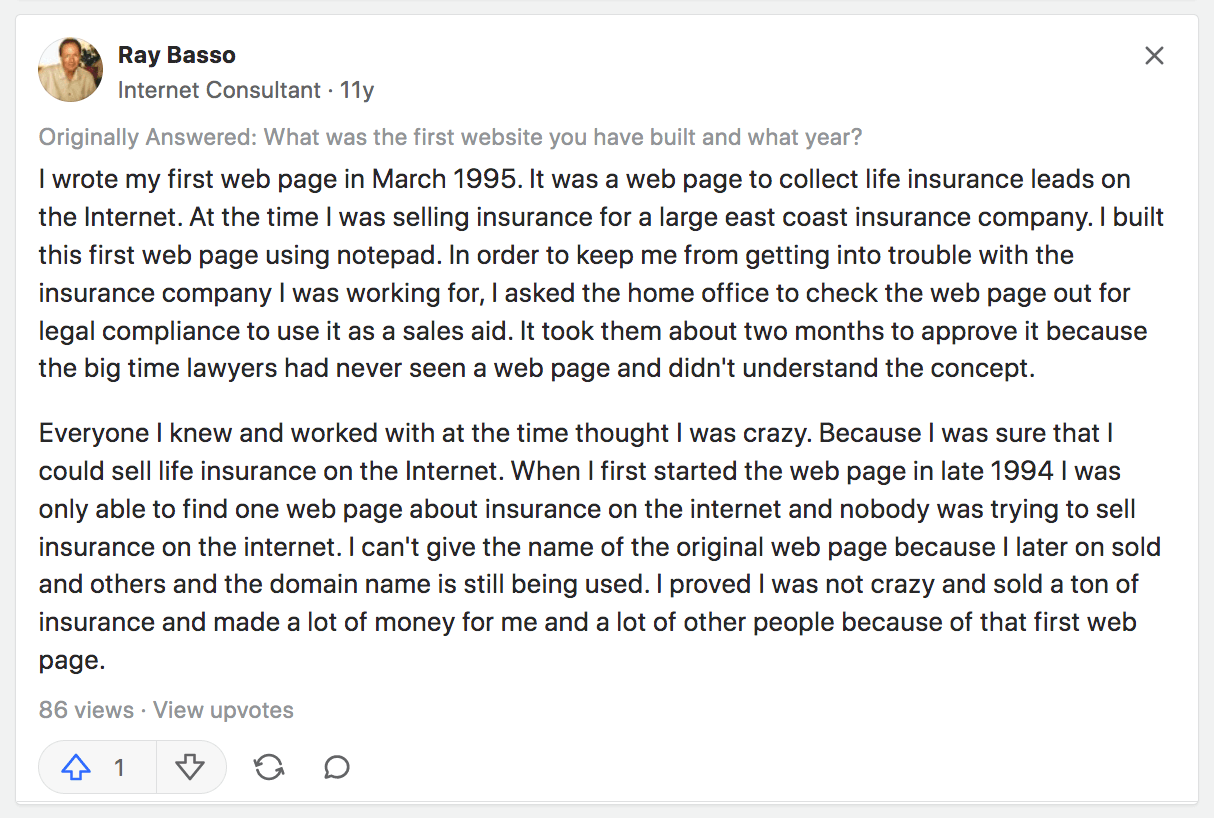The width and height of the screenshot is (1214, 818).
Task: Click the "11y" answer timestamp
Action: click(357, 90)
